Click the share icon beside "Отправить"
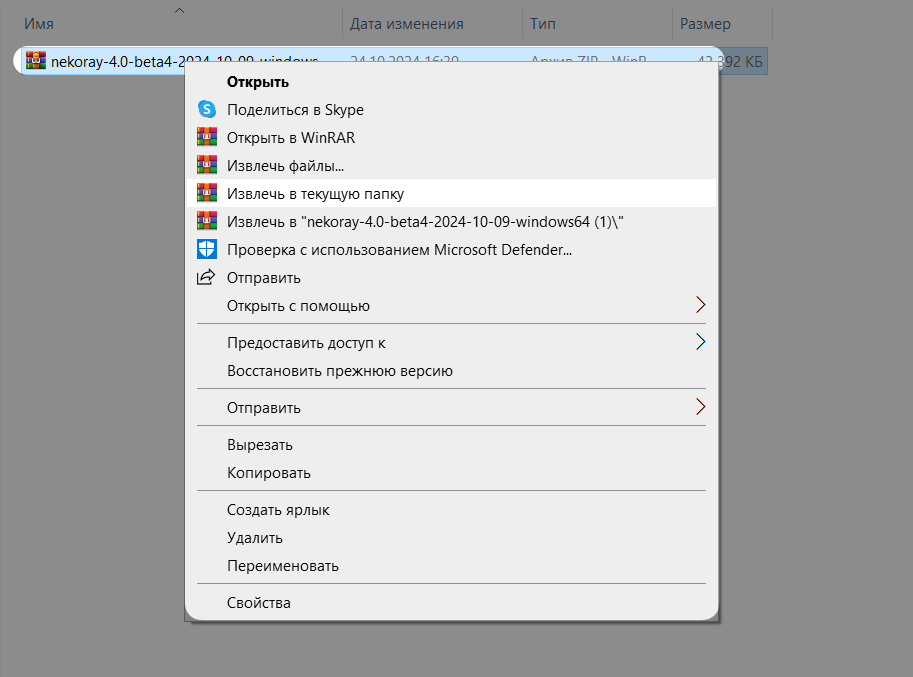The height and width of the screenshot is (677, 913). [x=207, y=278]
